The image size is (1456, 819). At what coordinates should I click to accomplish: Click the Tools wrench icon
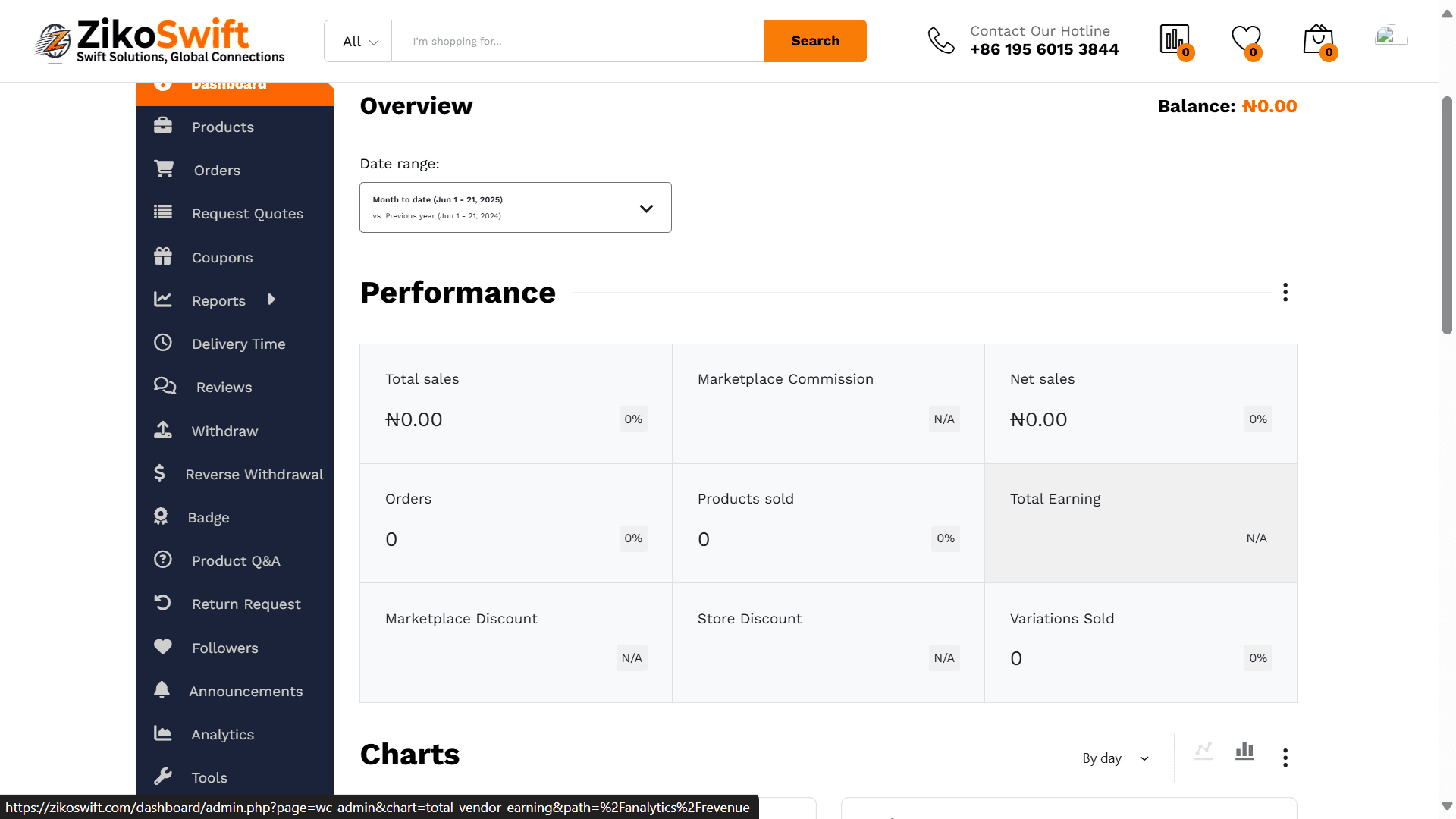[x=163, y=777]
